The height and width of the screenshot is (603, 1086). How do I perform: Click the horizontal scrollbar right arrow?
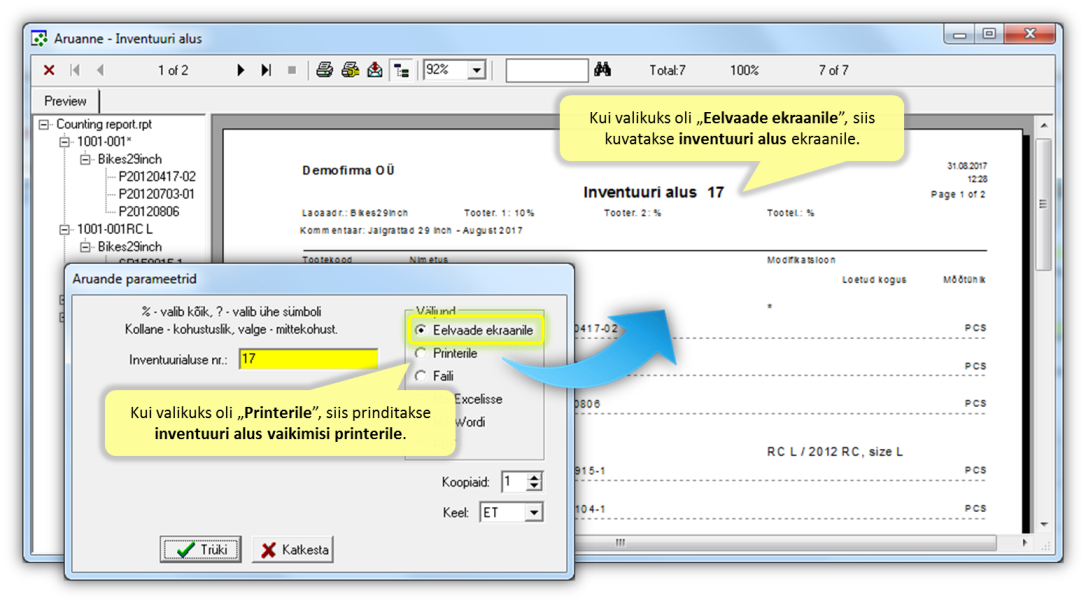[x=1024, y=543]
